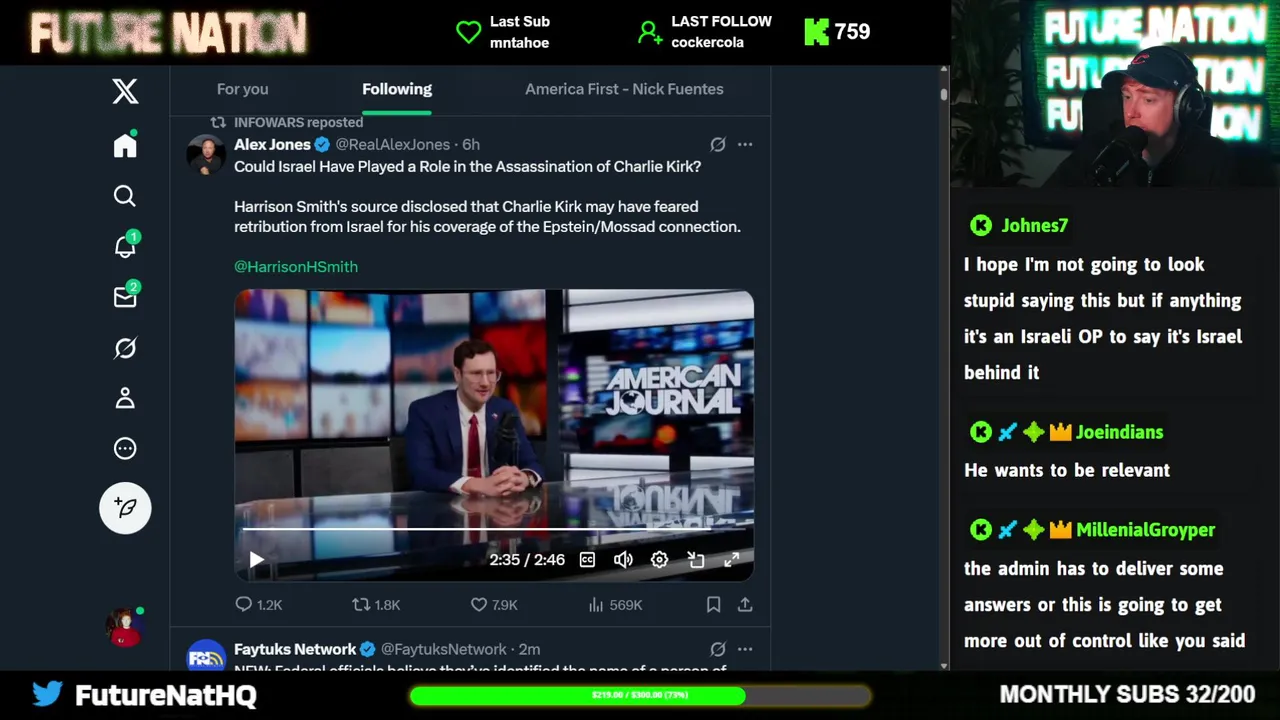The height and width of the screenshot is (720, 1280).
Task: Click the post headline about Charlie Kirk
Action: (467, 167)
